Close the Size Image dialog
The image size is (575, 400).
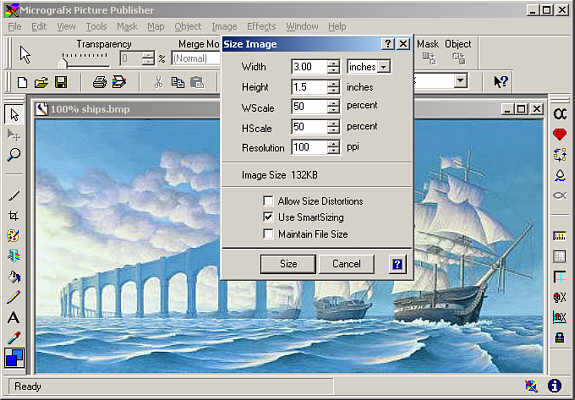403,44
